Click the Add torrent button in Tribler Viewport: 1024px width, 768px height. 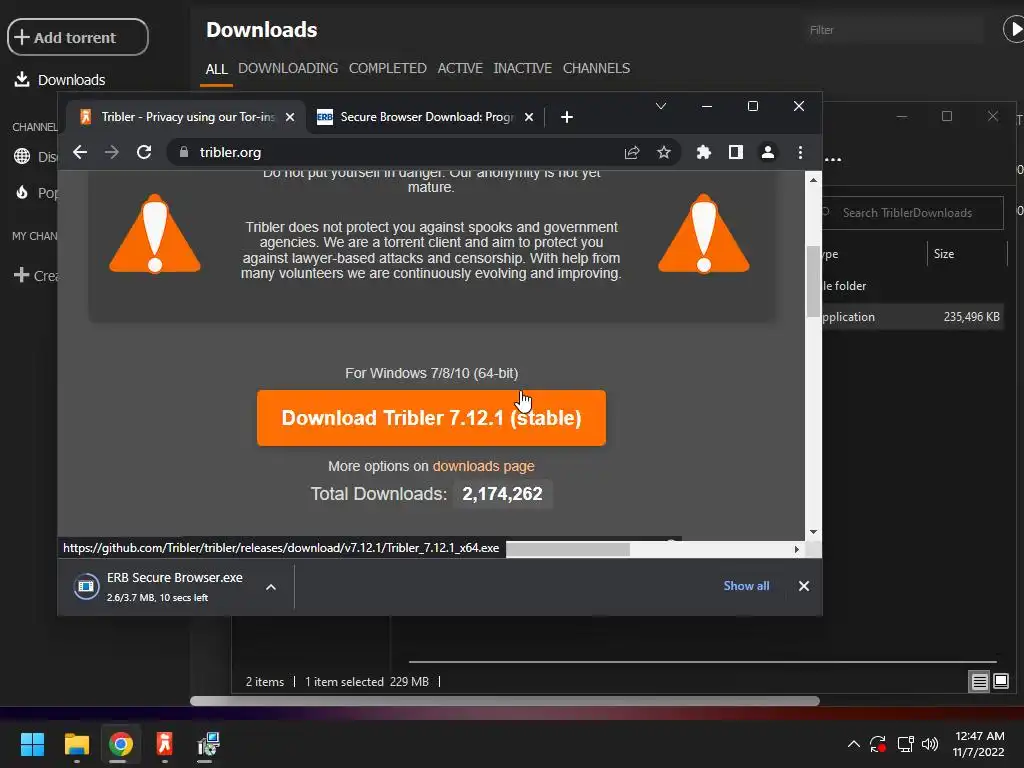click(x=78, y=37)
